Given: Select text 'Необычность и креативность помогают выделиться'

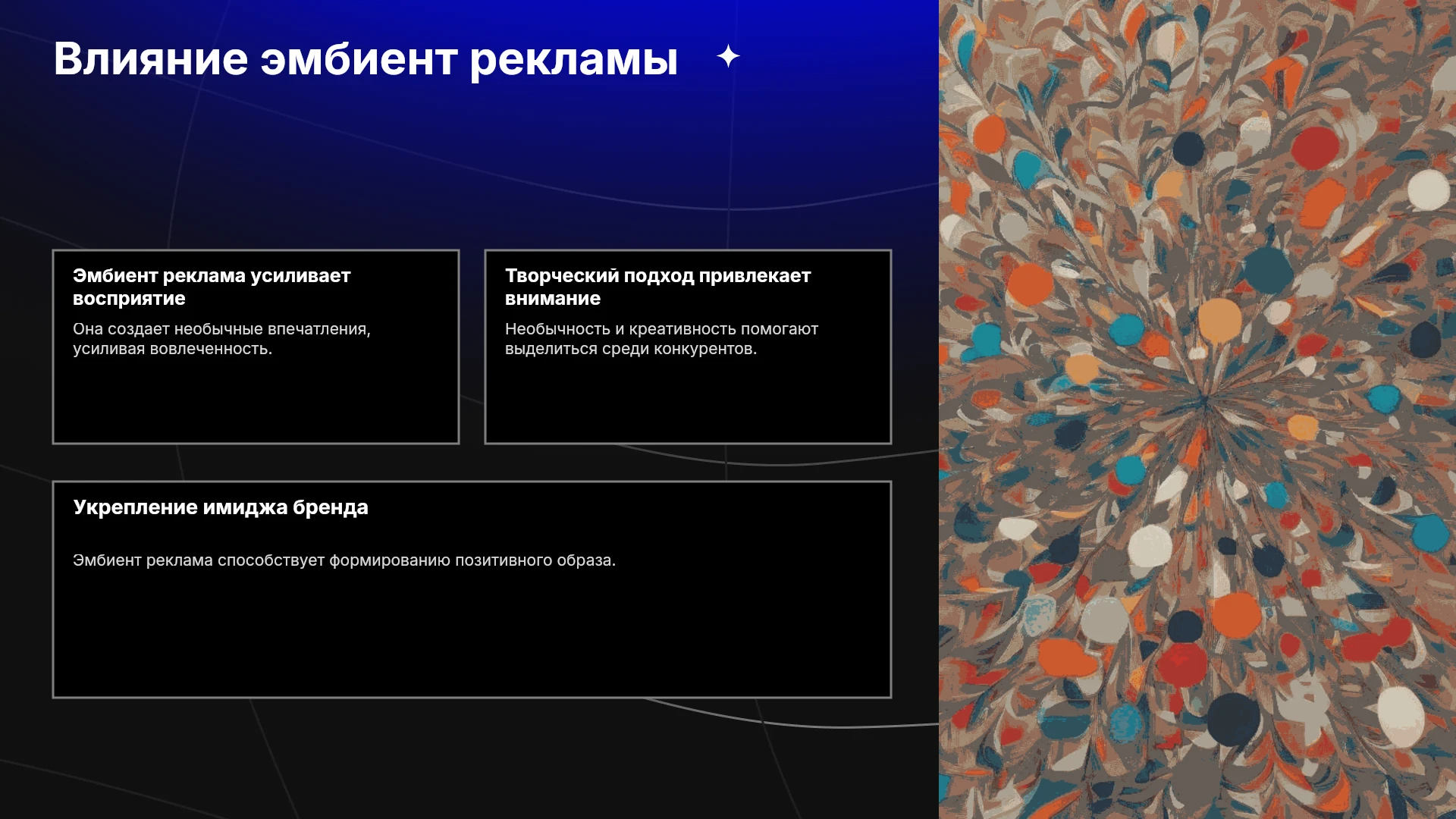Looking at the screenshot, I should click(661, 339).
